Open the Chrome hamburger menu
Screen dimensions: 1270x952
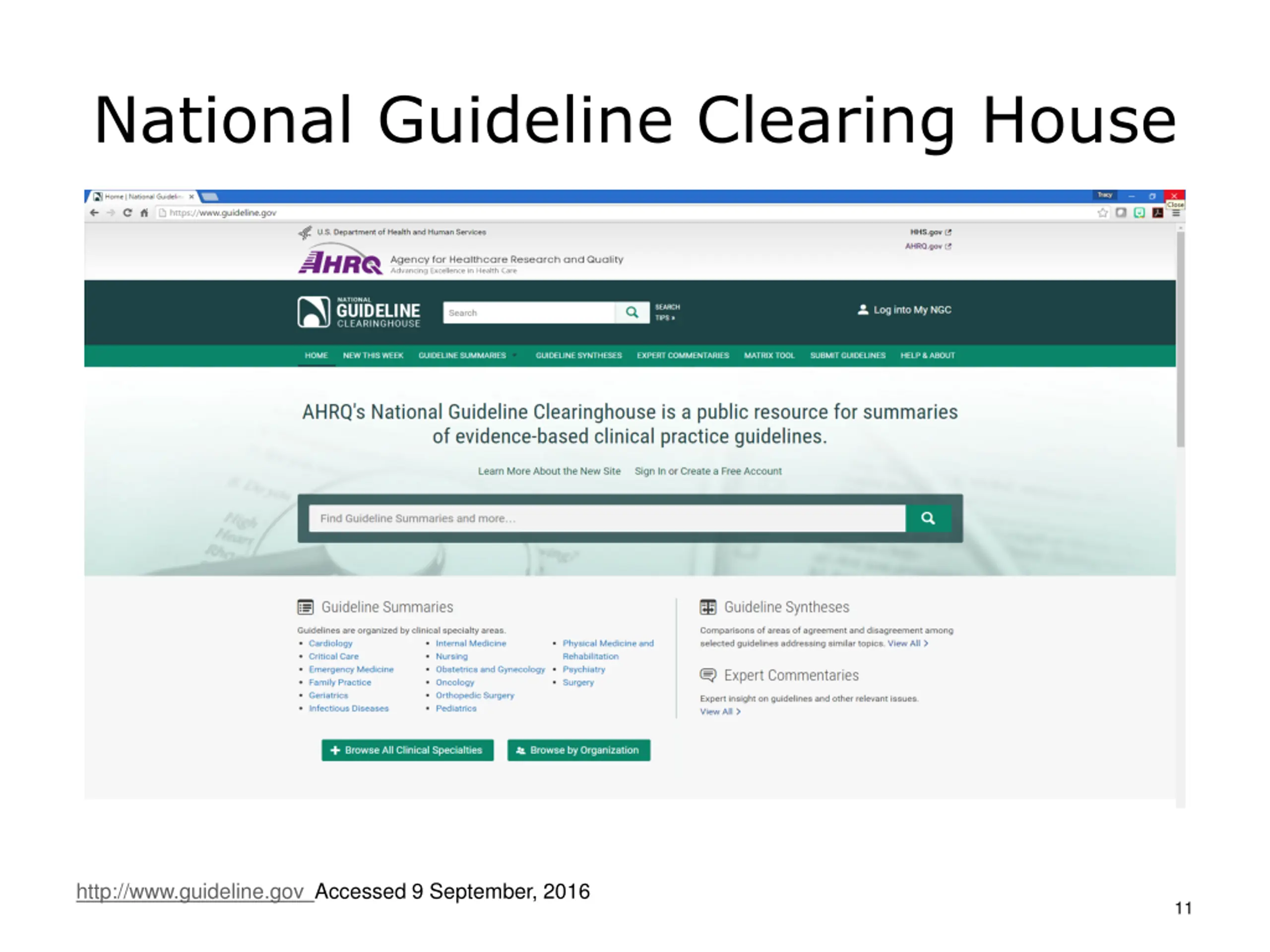tap(1176, 213)
